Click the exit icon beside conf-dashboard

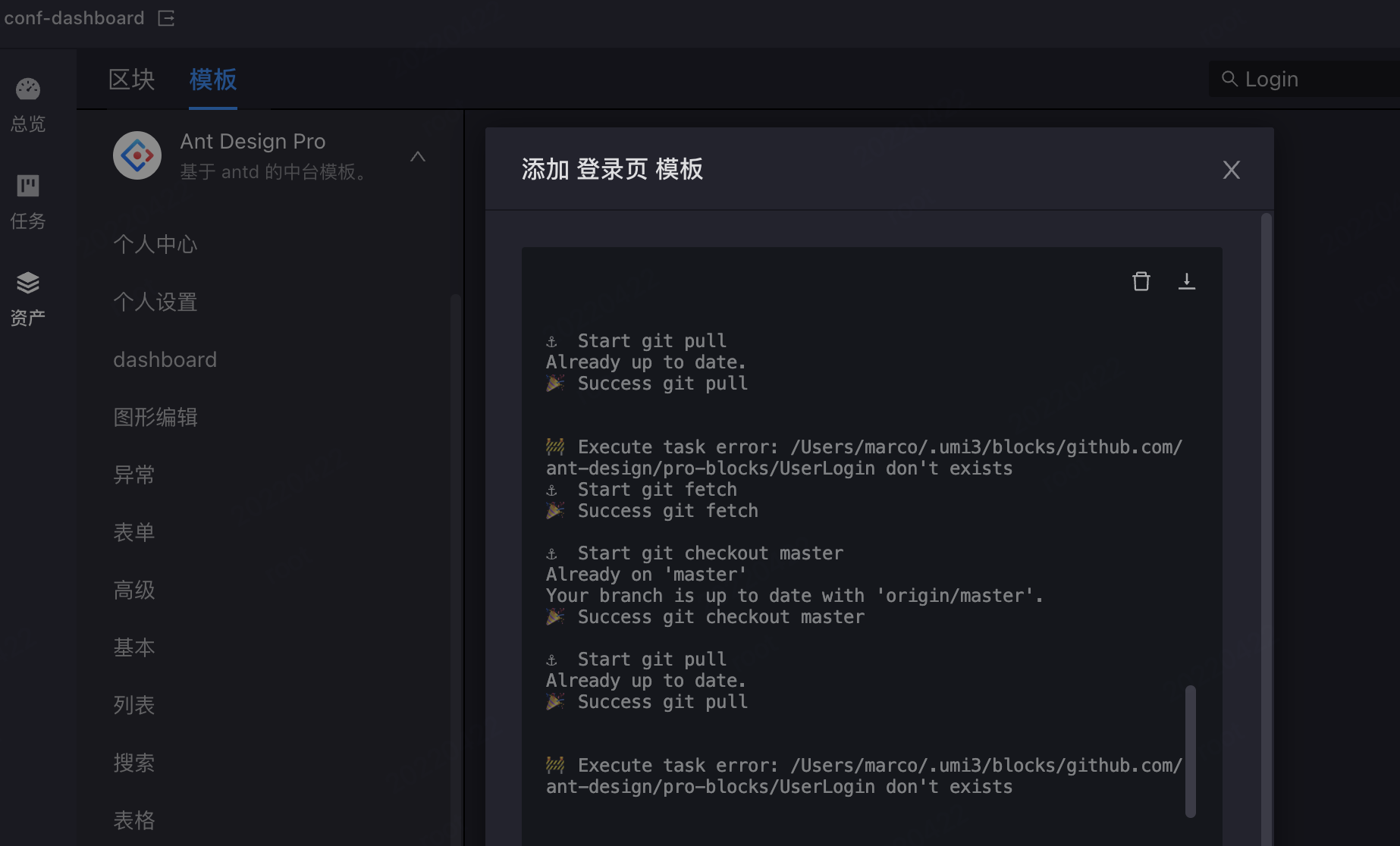(166, 18)
